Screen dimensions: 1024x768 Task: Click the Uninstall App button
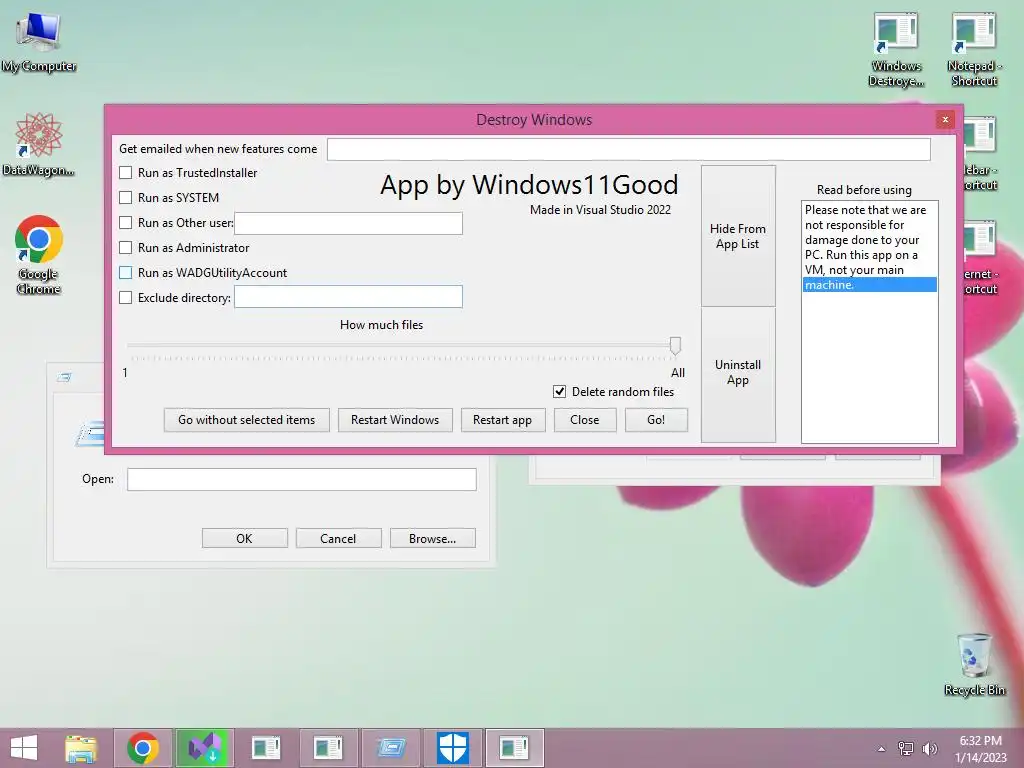coord(738,374)
